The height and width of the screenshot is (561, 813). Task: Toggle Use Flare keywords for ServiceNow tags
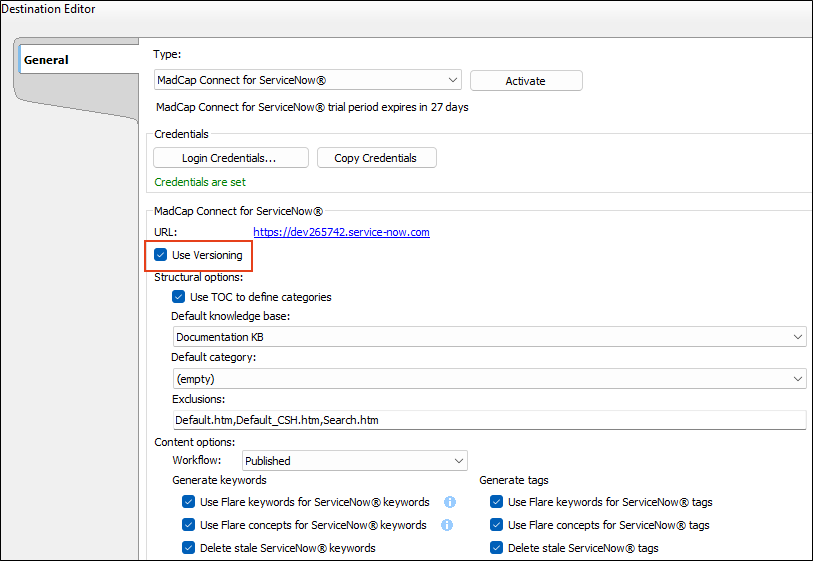tap(497, 502)
